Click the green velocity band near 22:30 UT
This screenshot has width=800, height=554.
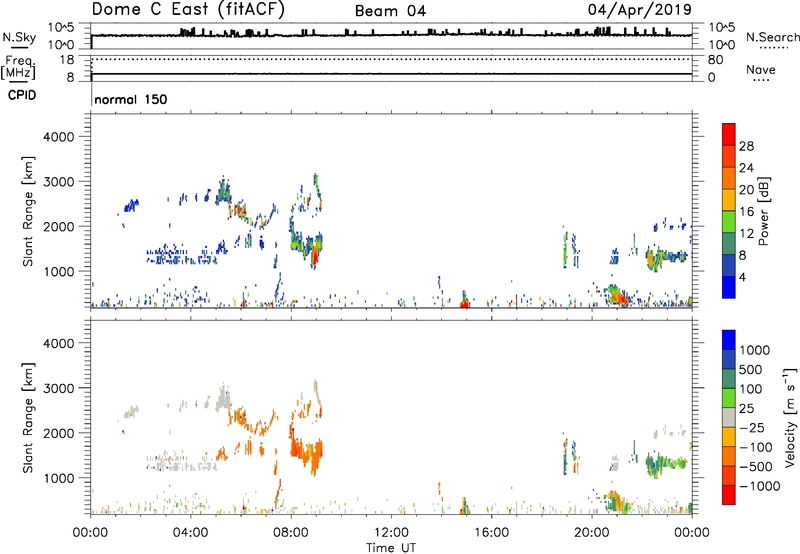(x=666, y=463)
